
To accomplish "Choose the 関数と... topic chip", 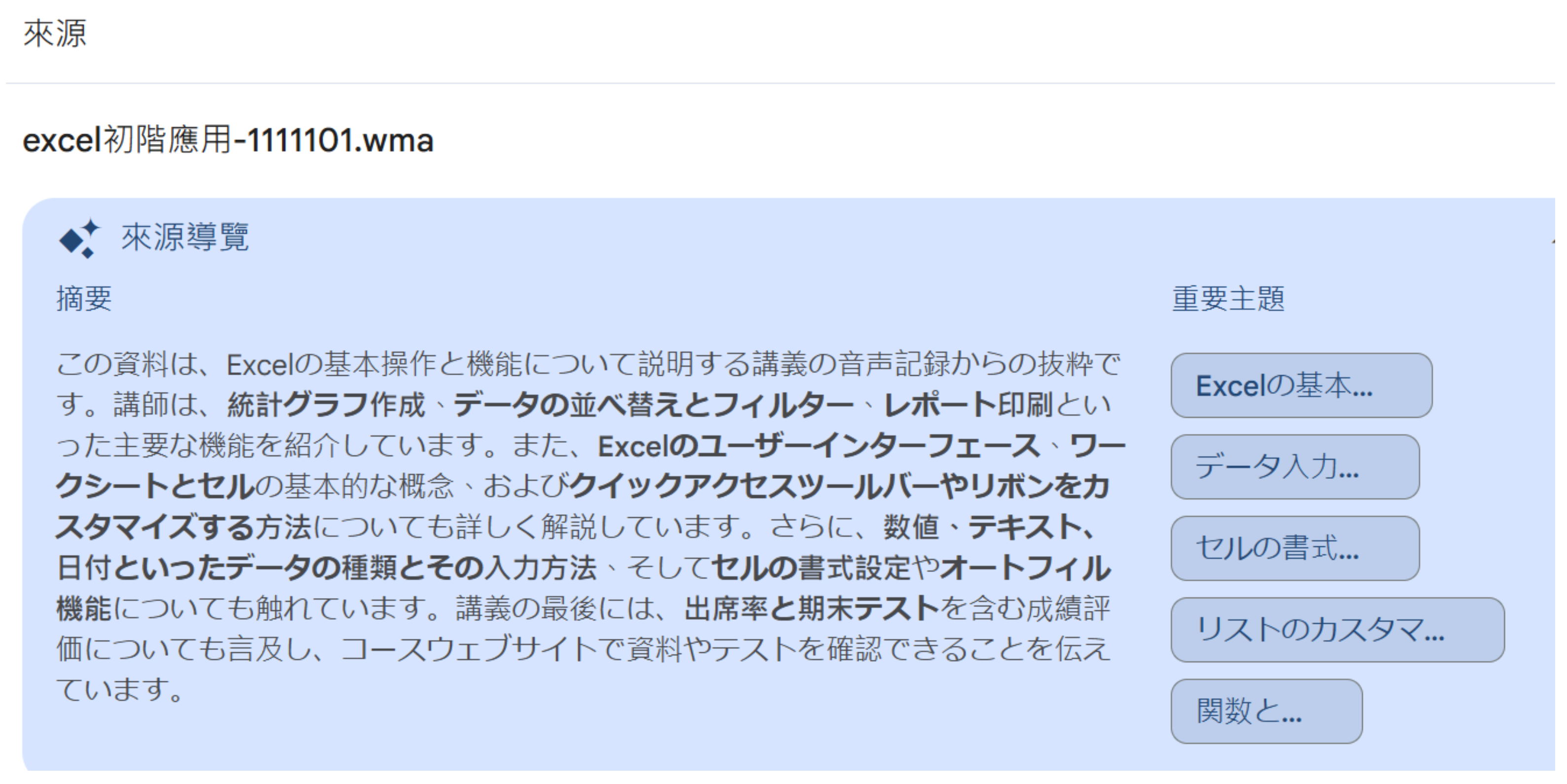I will tap(1267, 711).
